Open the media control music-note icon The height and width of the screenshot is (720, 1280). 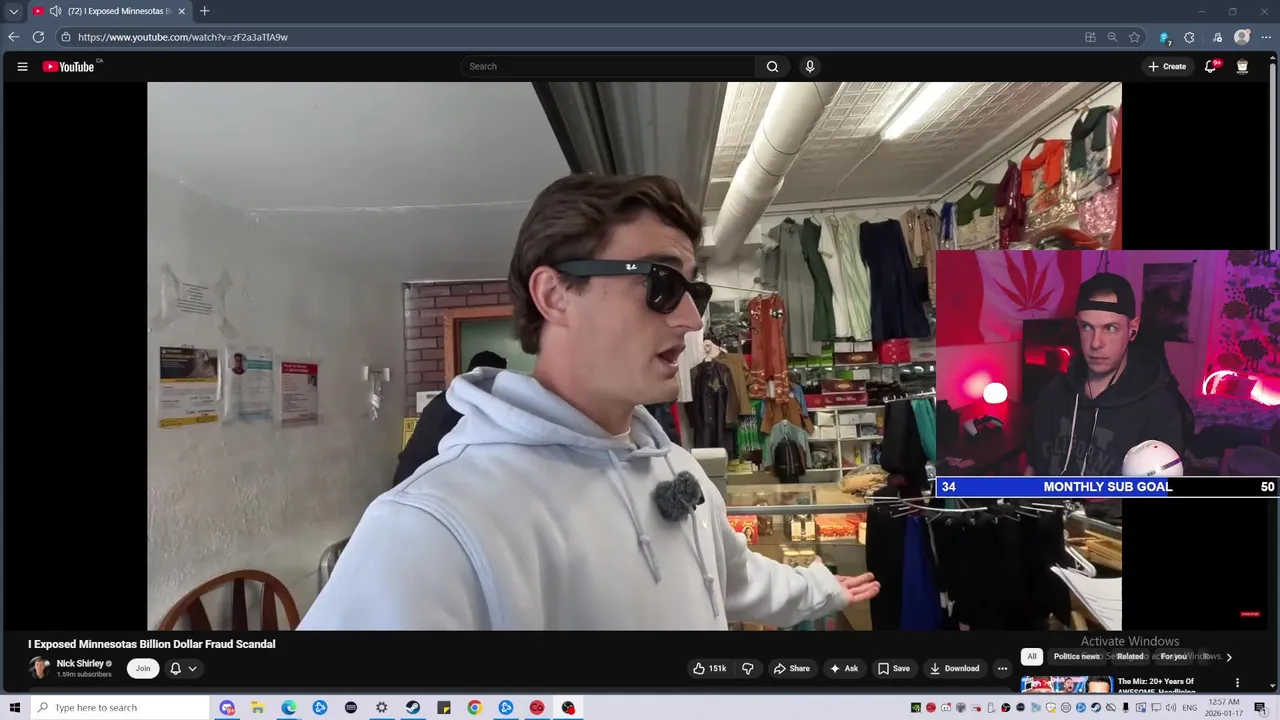tap(1217, 37)
